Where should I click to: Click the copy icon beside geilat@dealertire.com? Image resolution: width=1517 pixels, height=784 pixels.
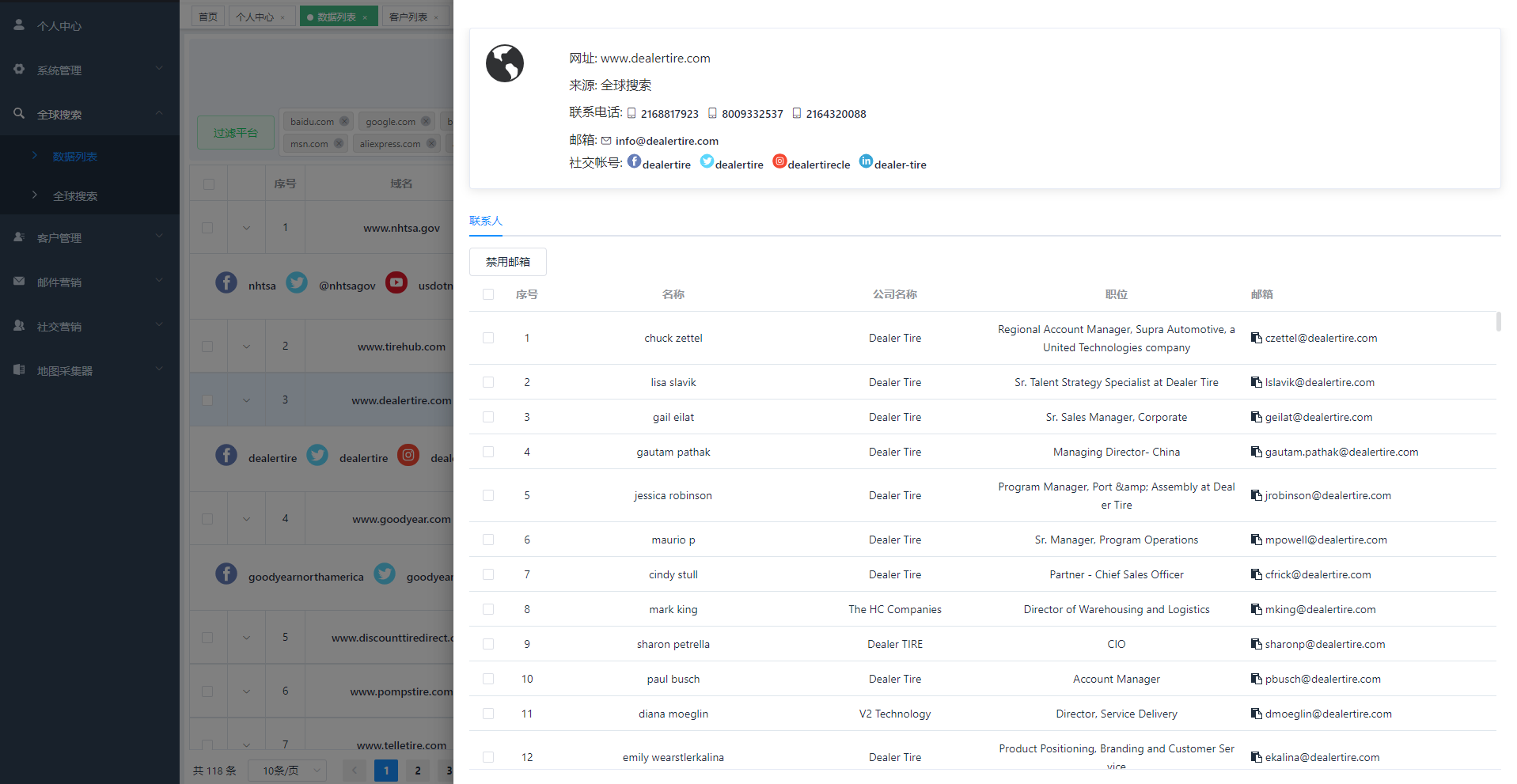click(1256, 417)
